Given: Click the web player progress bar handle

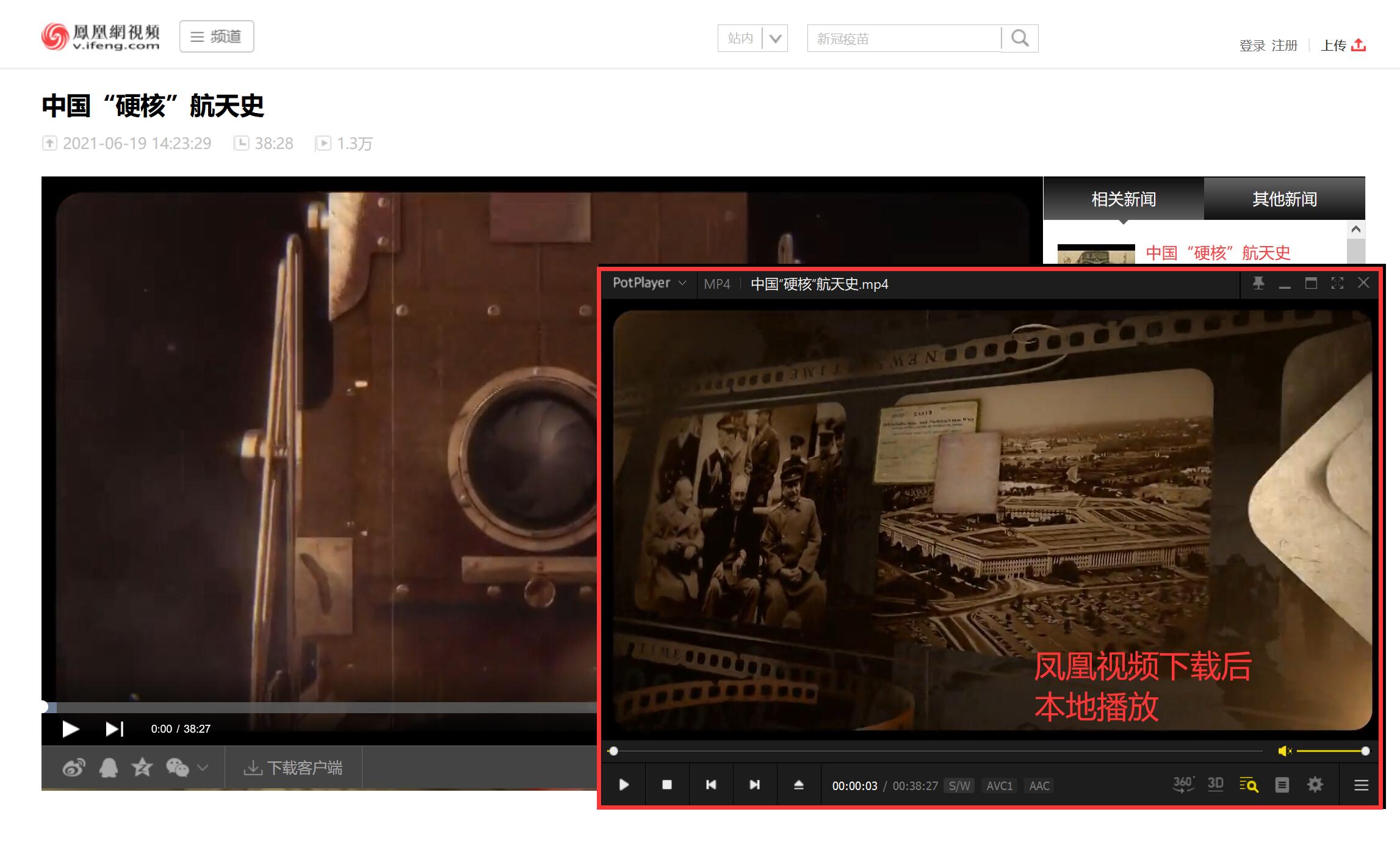Looking at the screenshot, I should click(x=44, y=707).
